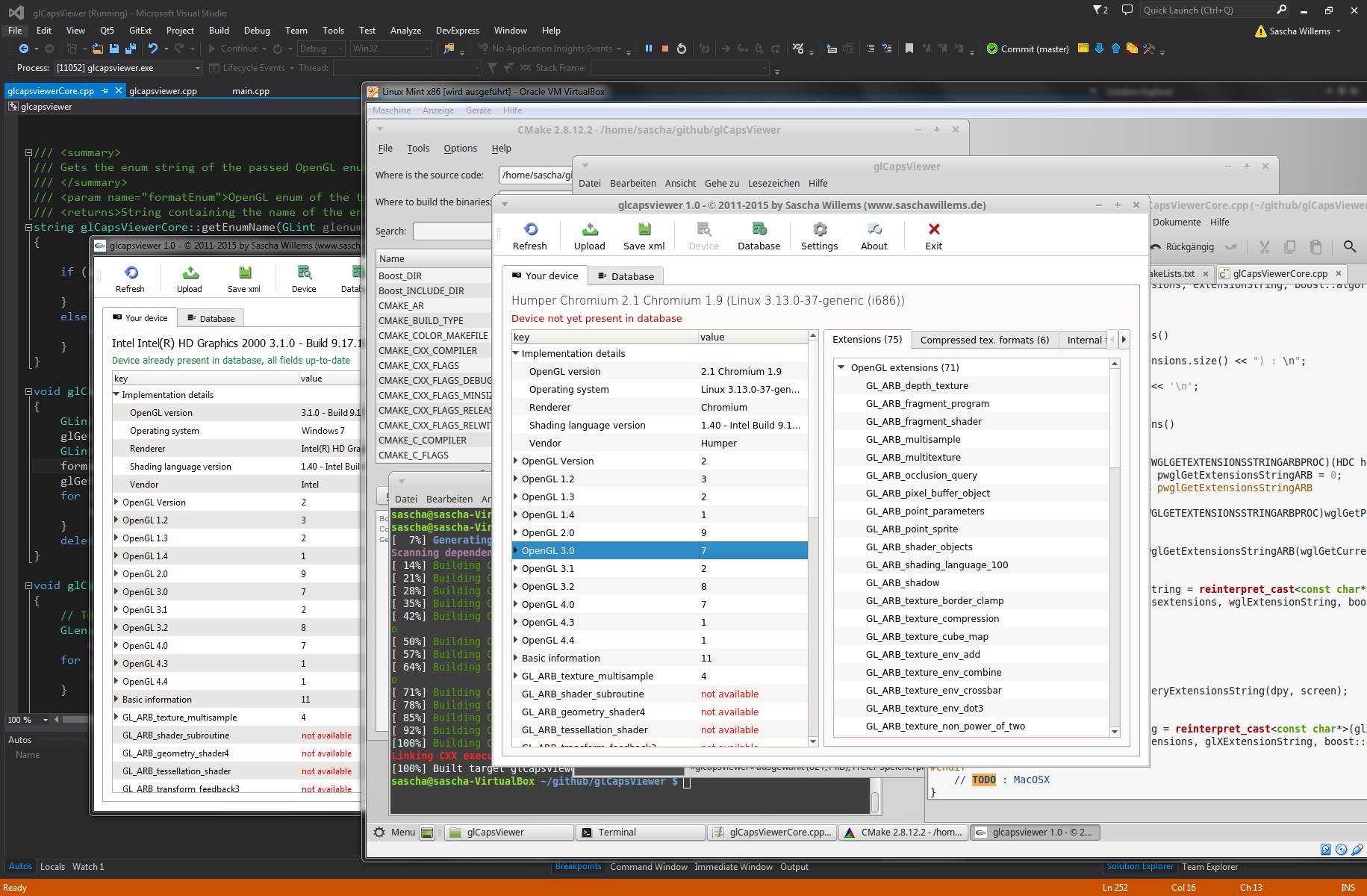Collapse the Implementation details tree in Linux glcapsviewer
This screenshot has width=1367, height=896.
point(516,353)
